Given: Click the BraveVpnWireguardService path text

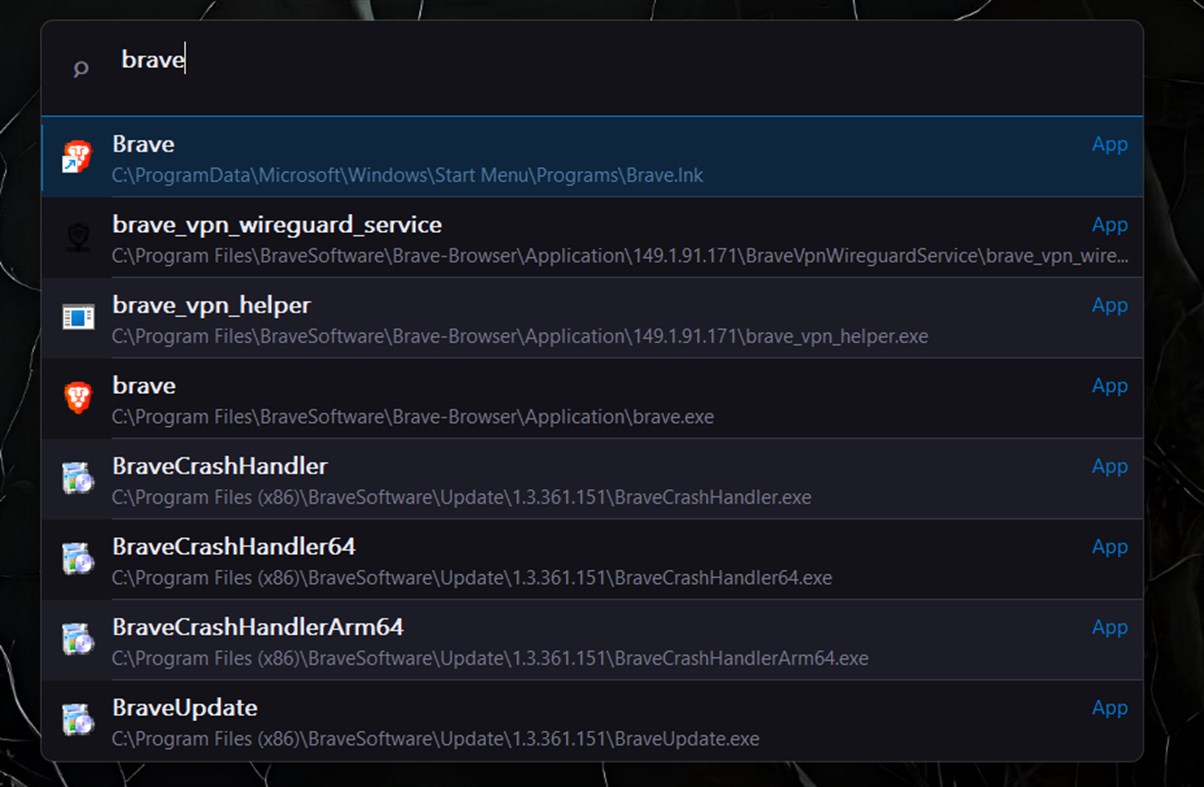Looking at the screenshot, I should (619, 256).
